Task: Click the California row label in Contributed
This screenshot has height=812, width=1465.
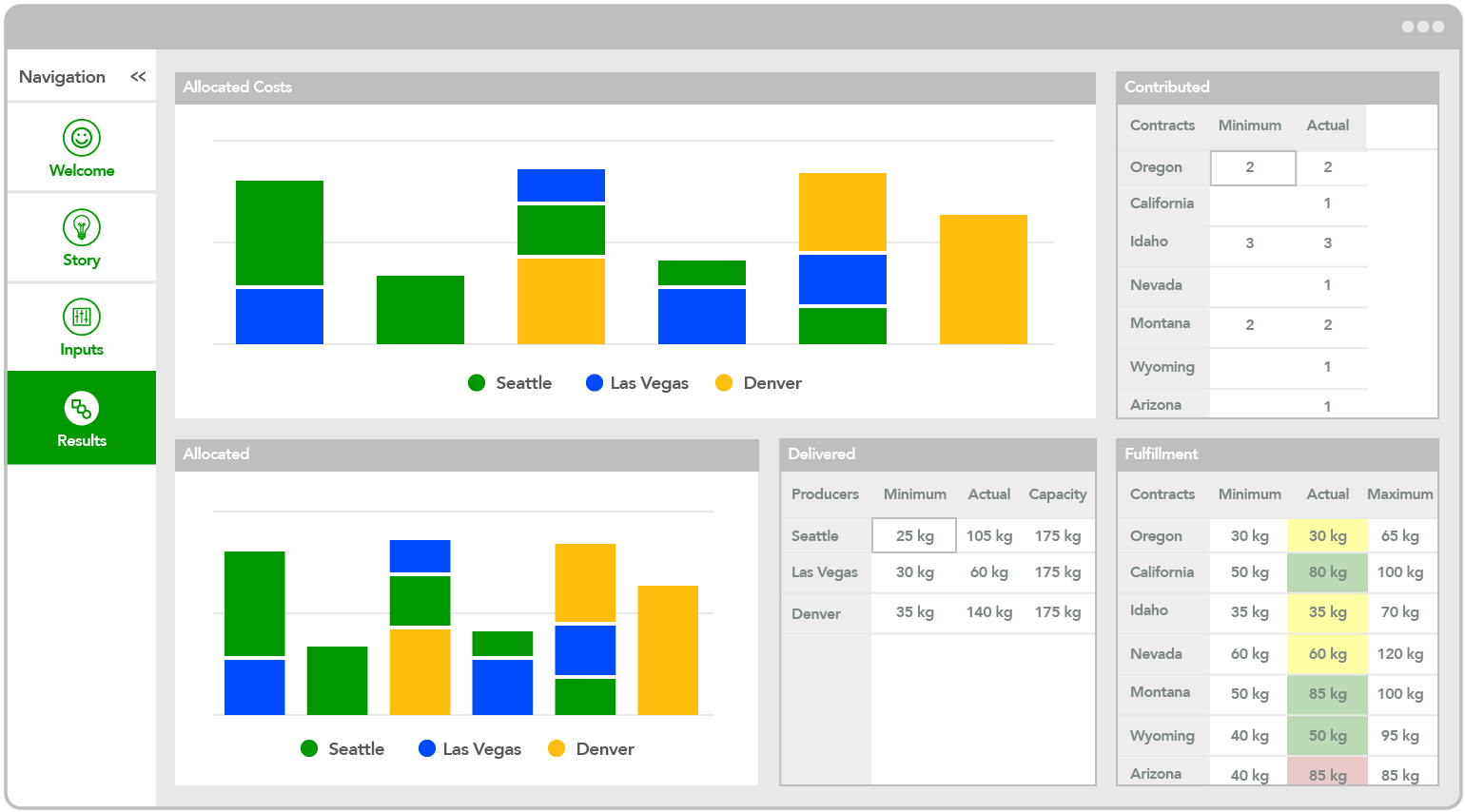Action: (x=1162, y=203)
